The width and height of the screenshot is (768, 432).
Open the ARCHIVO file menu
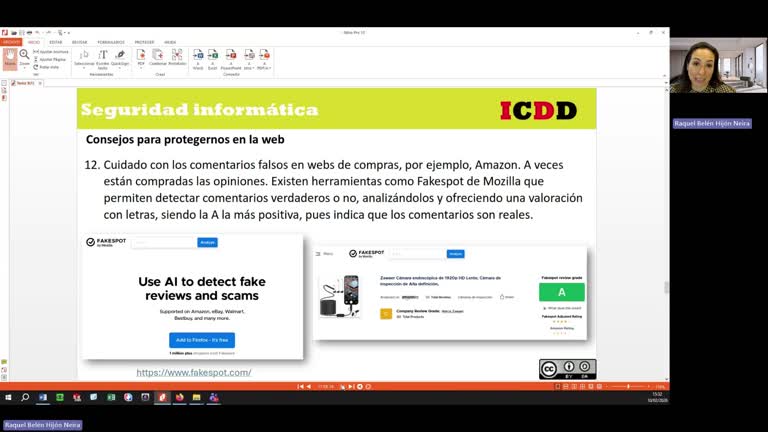point(11,42)
